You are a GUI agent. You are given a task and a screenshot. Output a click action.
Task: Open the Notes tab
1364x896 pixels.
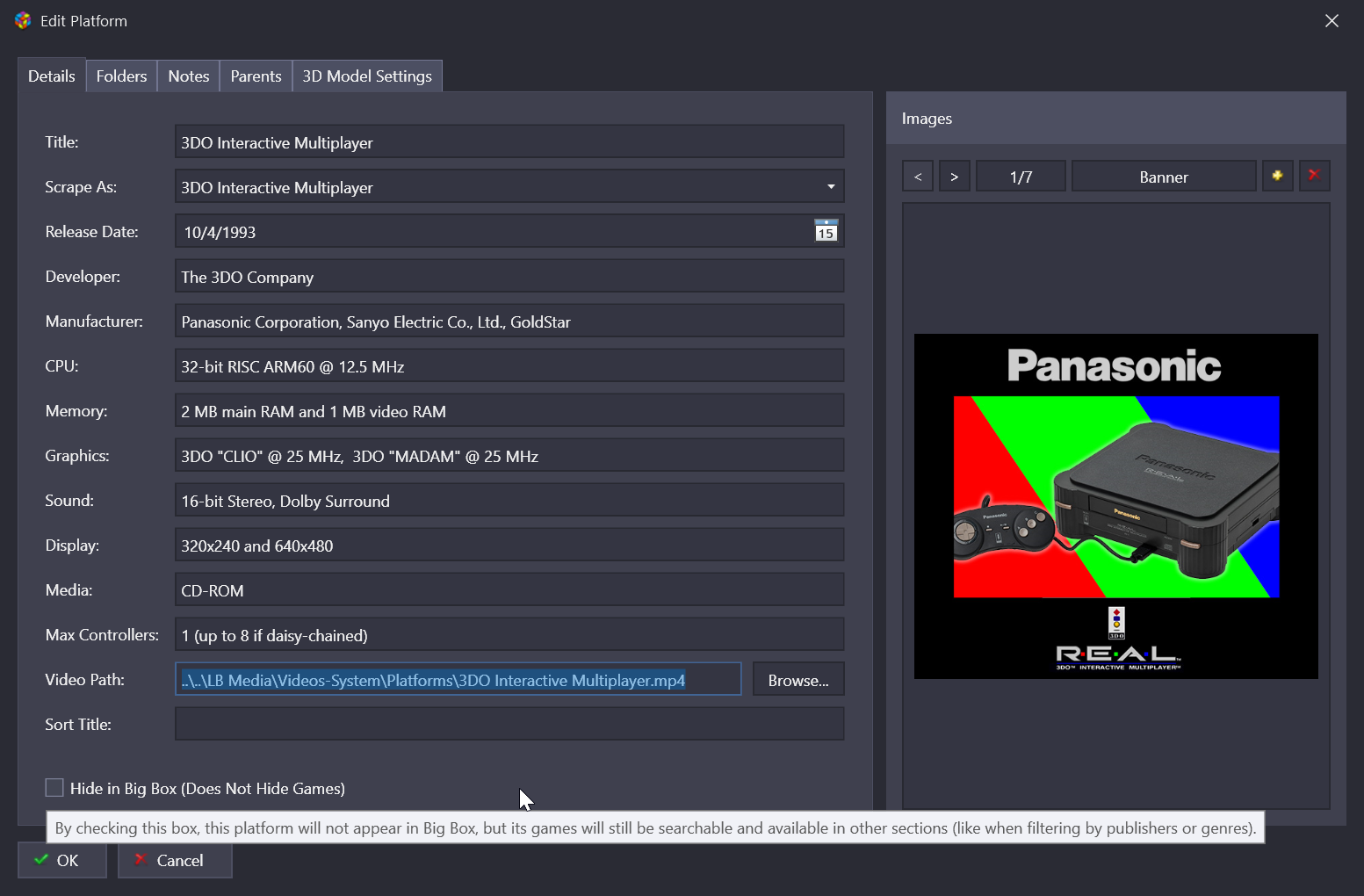point(189,76)
